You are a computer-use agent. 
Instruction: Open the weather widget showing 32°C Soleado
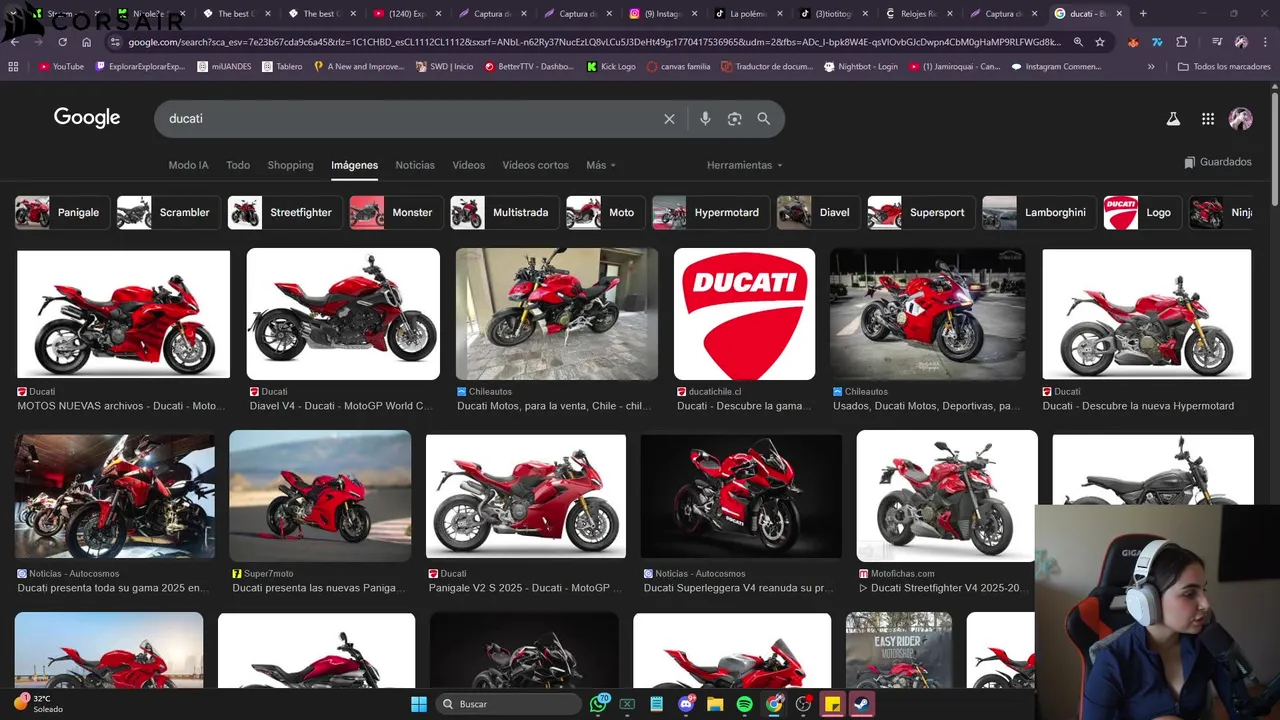39,704
